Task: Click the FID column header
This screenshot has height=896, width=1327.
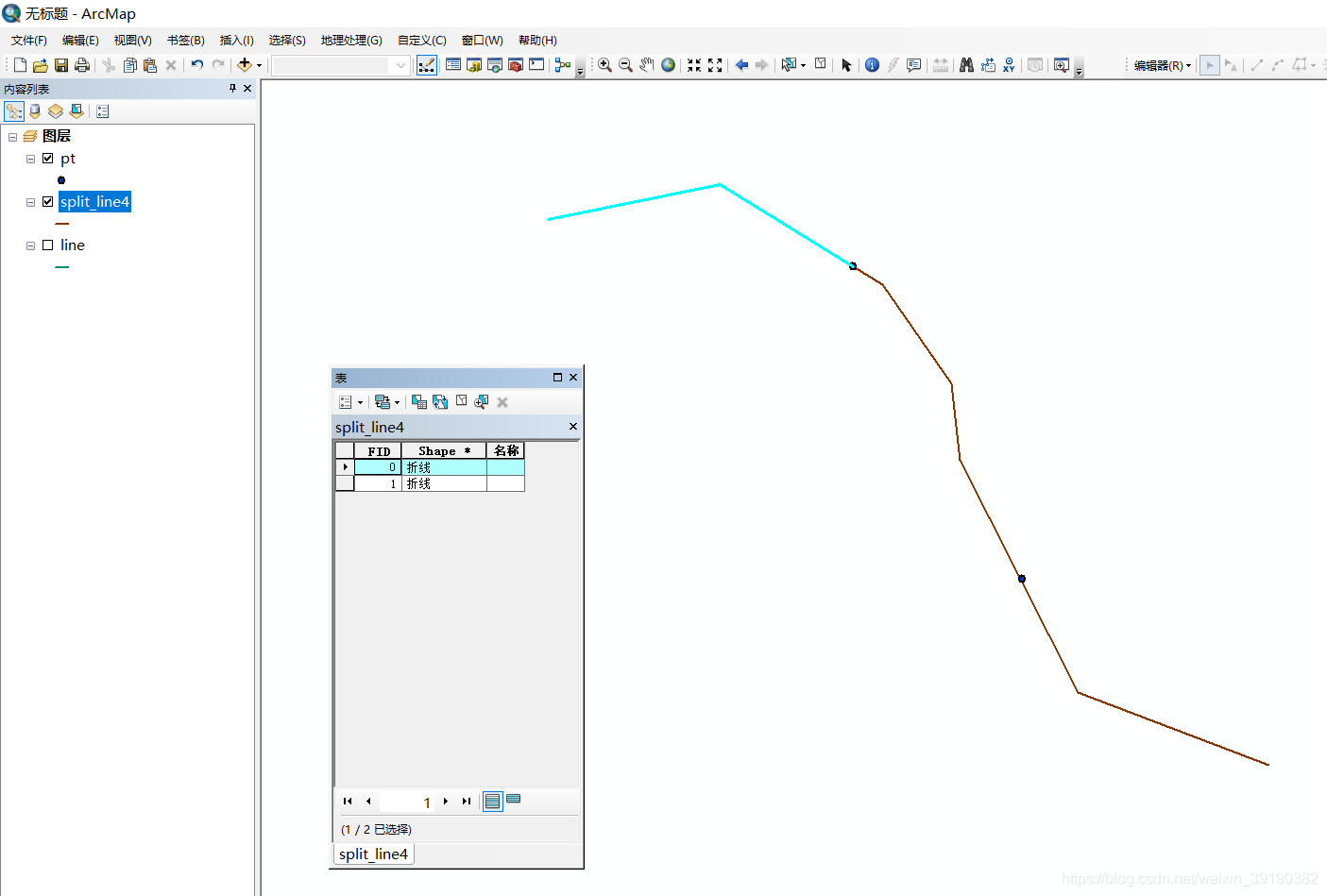Action: point(379,451)
